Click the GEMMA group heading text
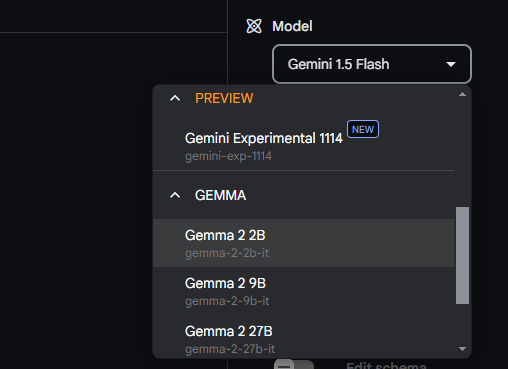 click(220, 195)
